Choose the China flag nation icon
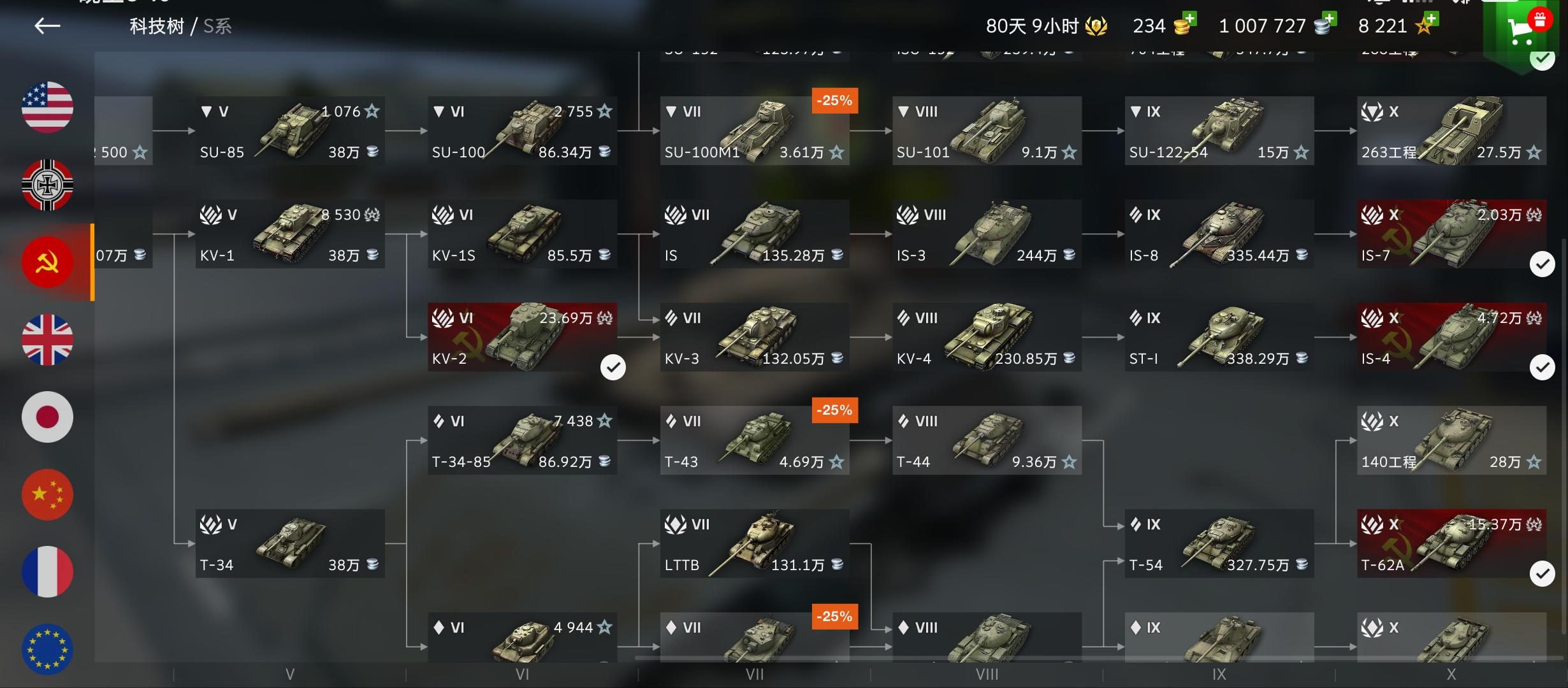The width and height of the screenshot is (1568, 688). pos(47,494)
